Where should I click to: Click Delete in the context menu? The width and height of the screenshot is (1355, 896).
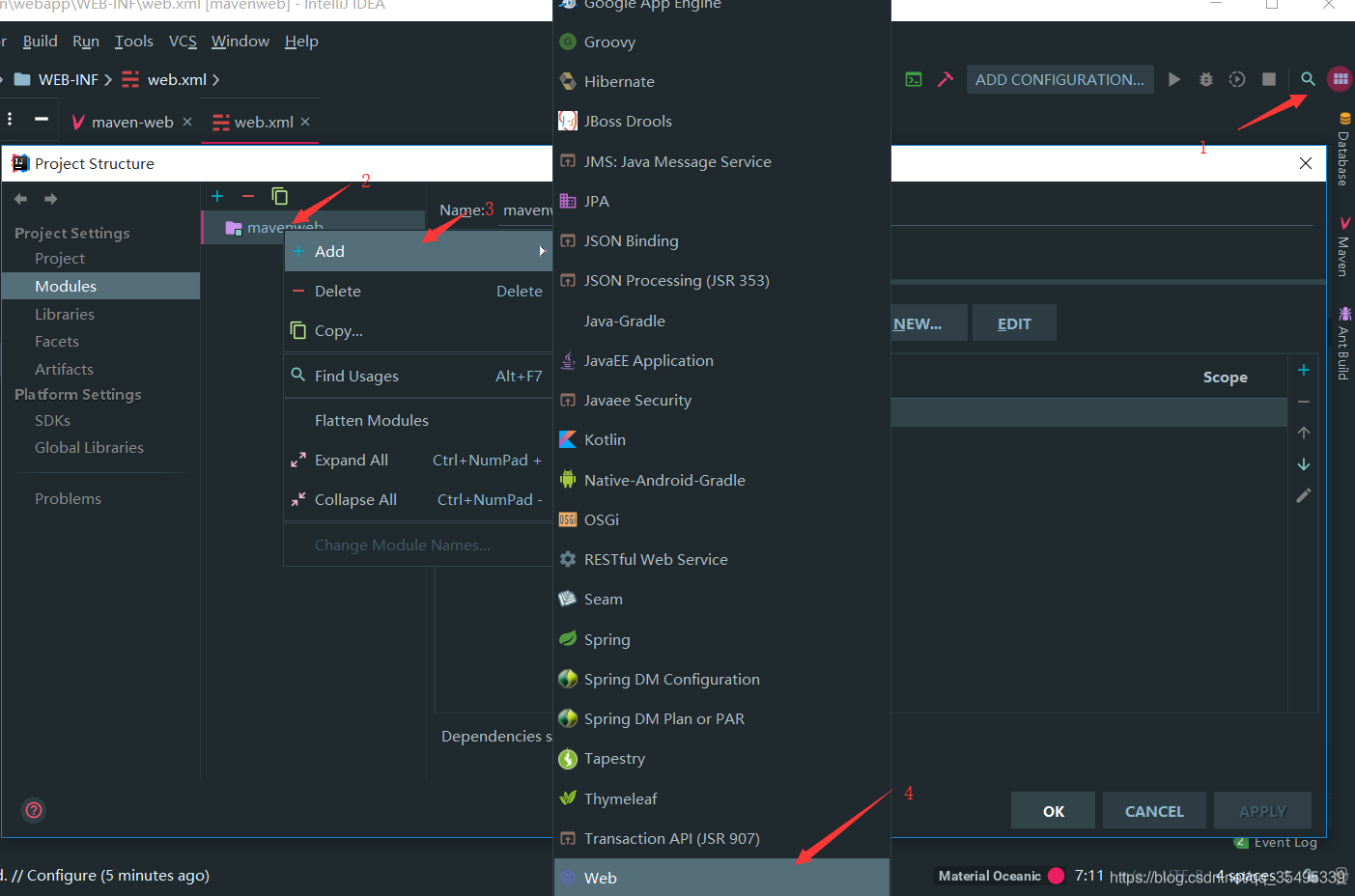[418, 291]
